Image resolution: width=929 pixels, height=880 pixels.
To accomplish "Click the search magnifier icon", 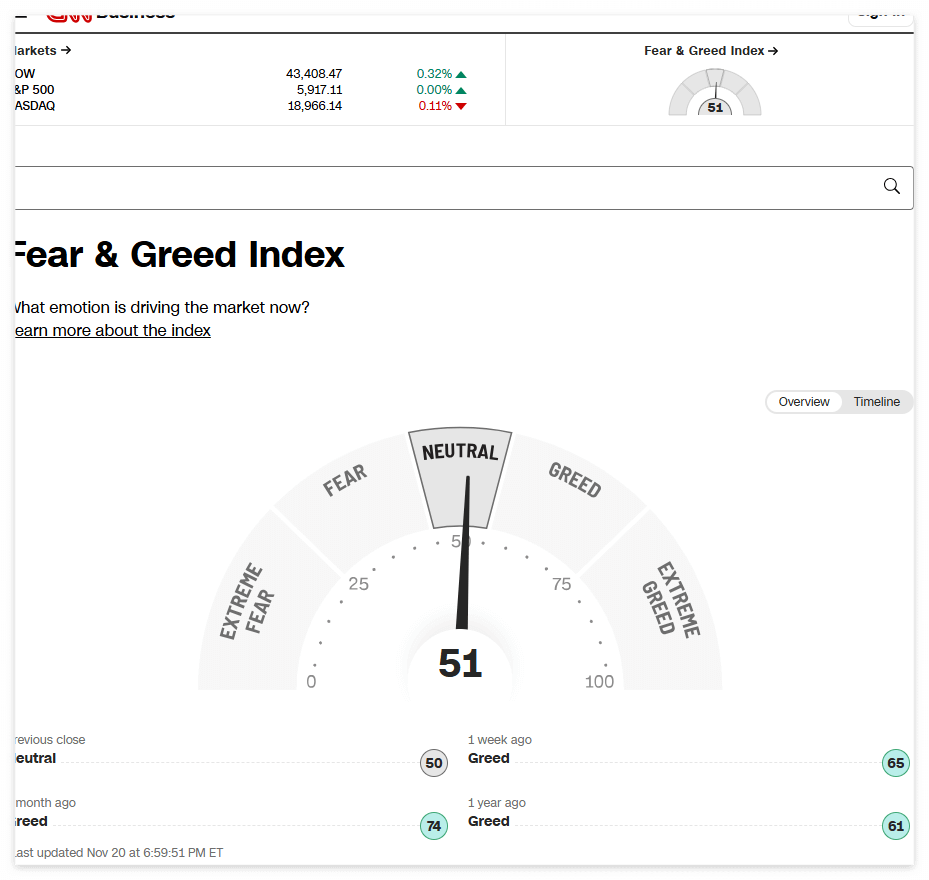I will (891, 187).
